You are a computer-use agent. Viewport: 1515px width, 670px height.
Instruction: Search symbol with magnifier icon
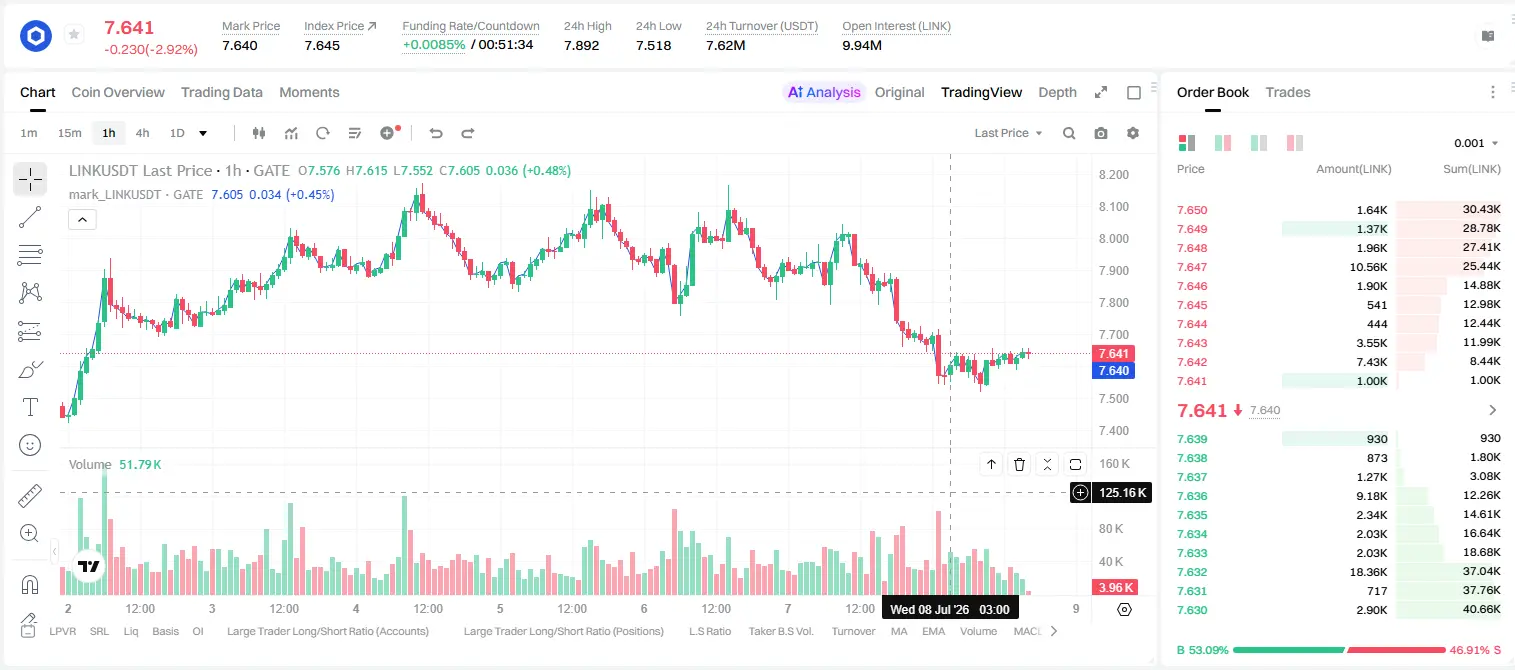[1069, 133]
